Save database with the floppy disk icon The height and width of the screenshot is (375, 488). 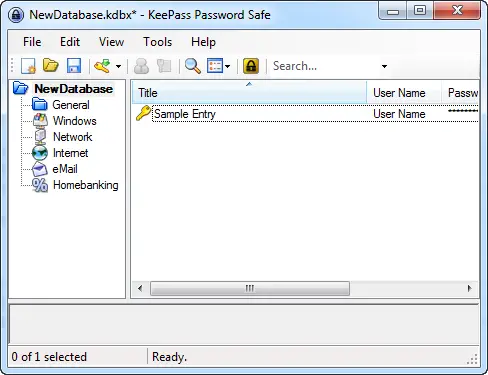click(74, 66)
